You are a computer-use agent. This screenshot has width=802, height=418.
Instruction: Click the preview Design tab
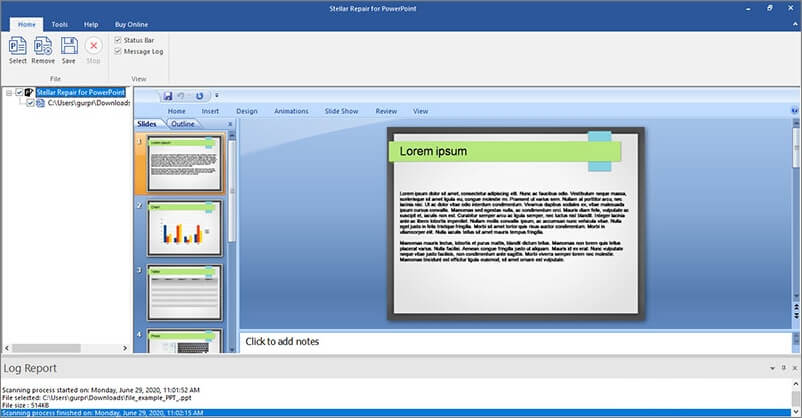(x=247, y=111)
